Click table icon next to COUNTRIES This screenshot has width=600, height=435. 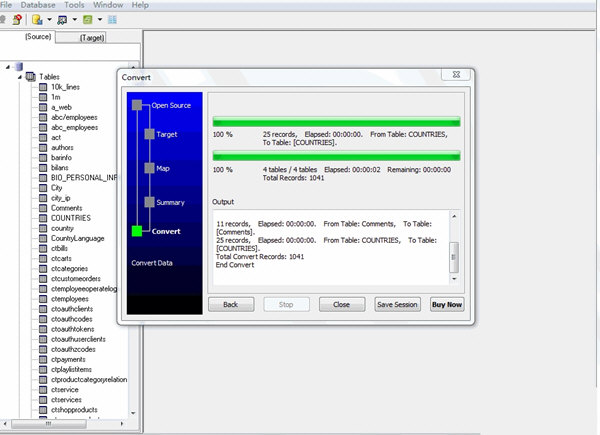coord(43,218)
